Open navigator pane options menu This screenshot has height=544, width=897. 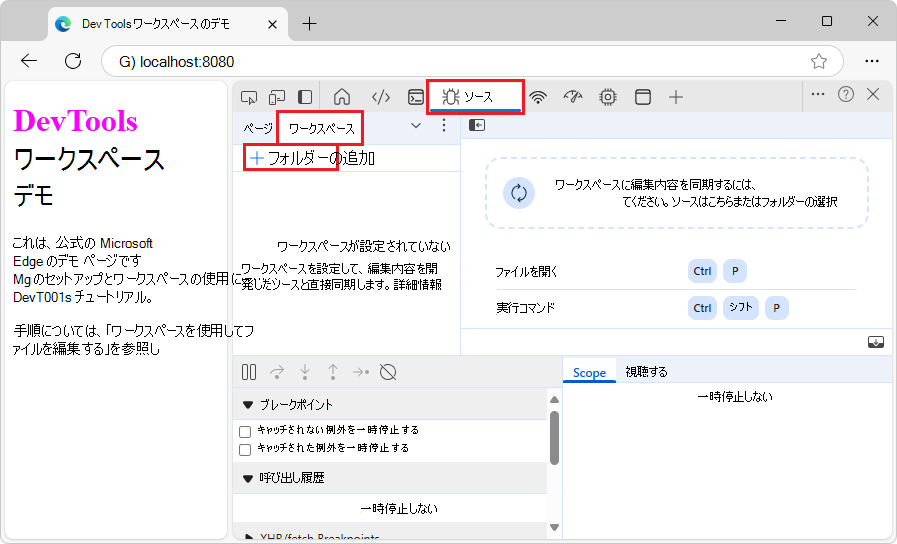444,125
